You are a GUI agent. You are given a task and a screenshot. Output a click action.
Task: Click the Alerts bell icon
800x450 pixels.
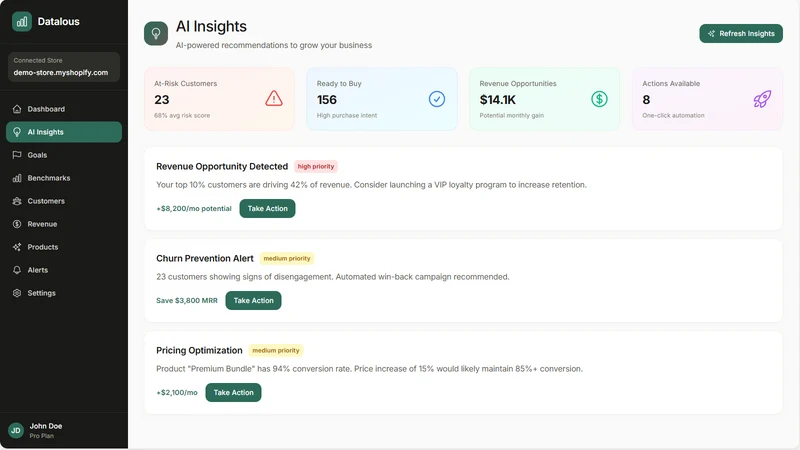coord(17,270)
